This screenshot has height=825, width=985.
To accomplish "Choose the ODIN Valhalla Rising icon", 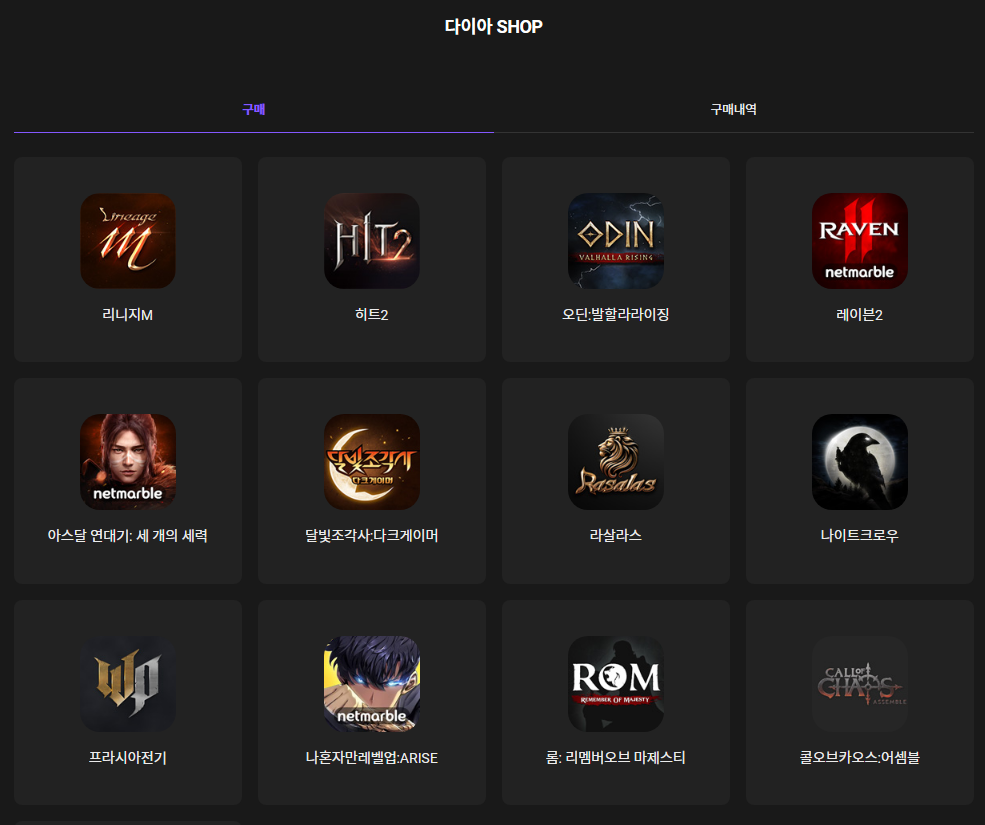I will [616, 241].
